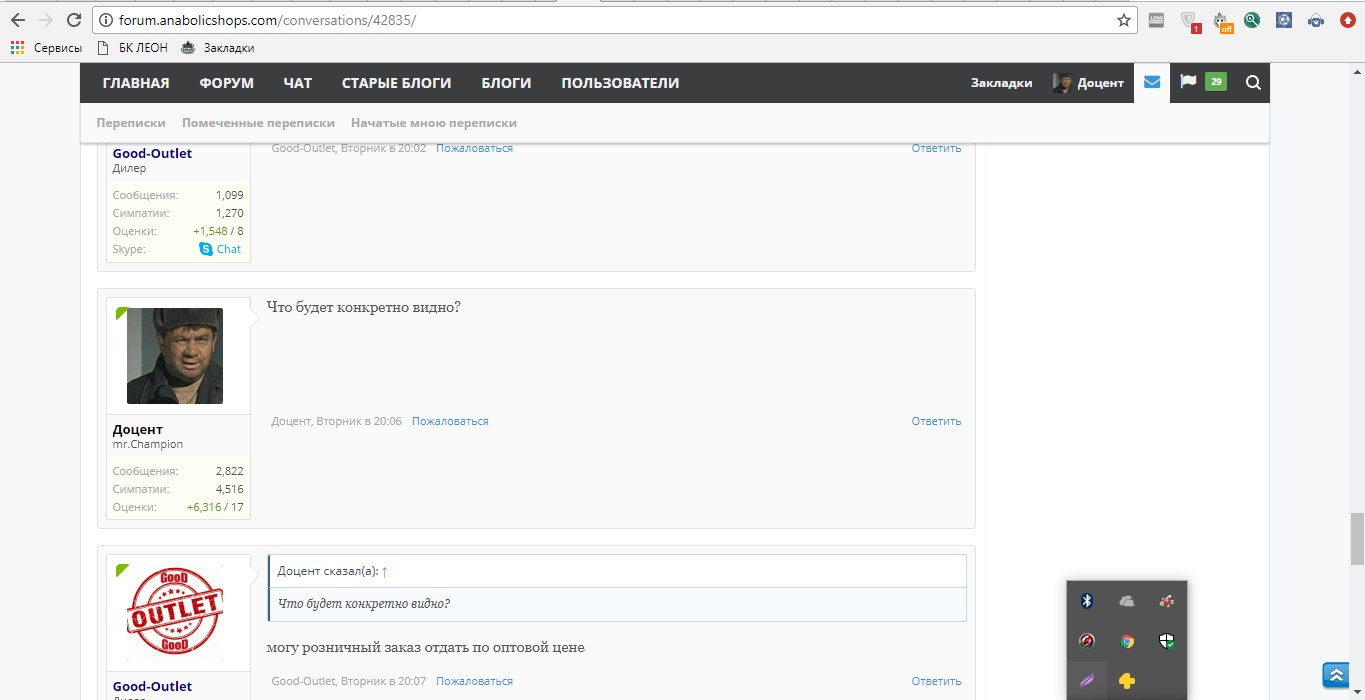
Task: Open the forum search magnifier icon
Action: point(1253,83)
